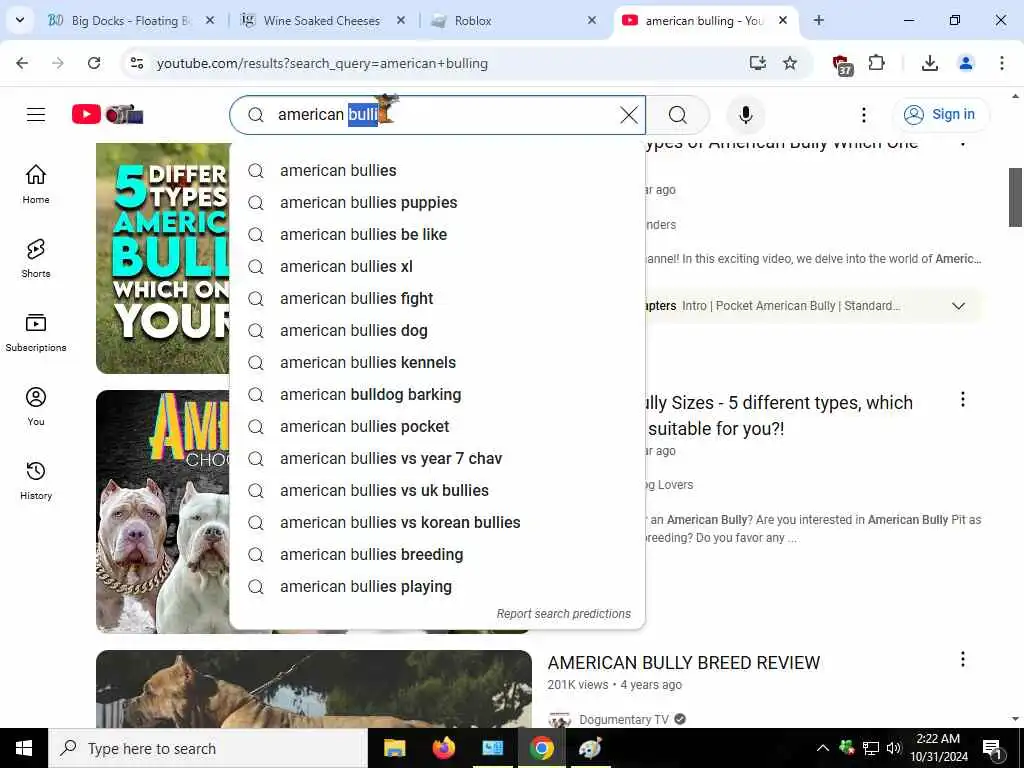
Task: Open the Chrome profile avatar
Action: [965, 63]
